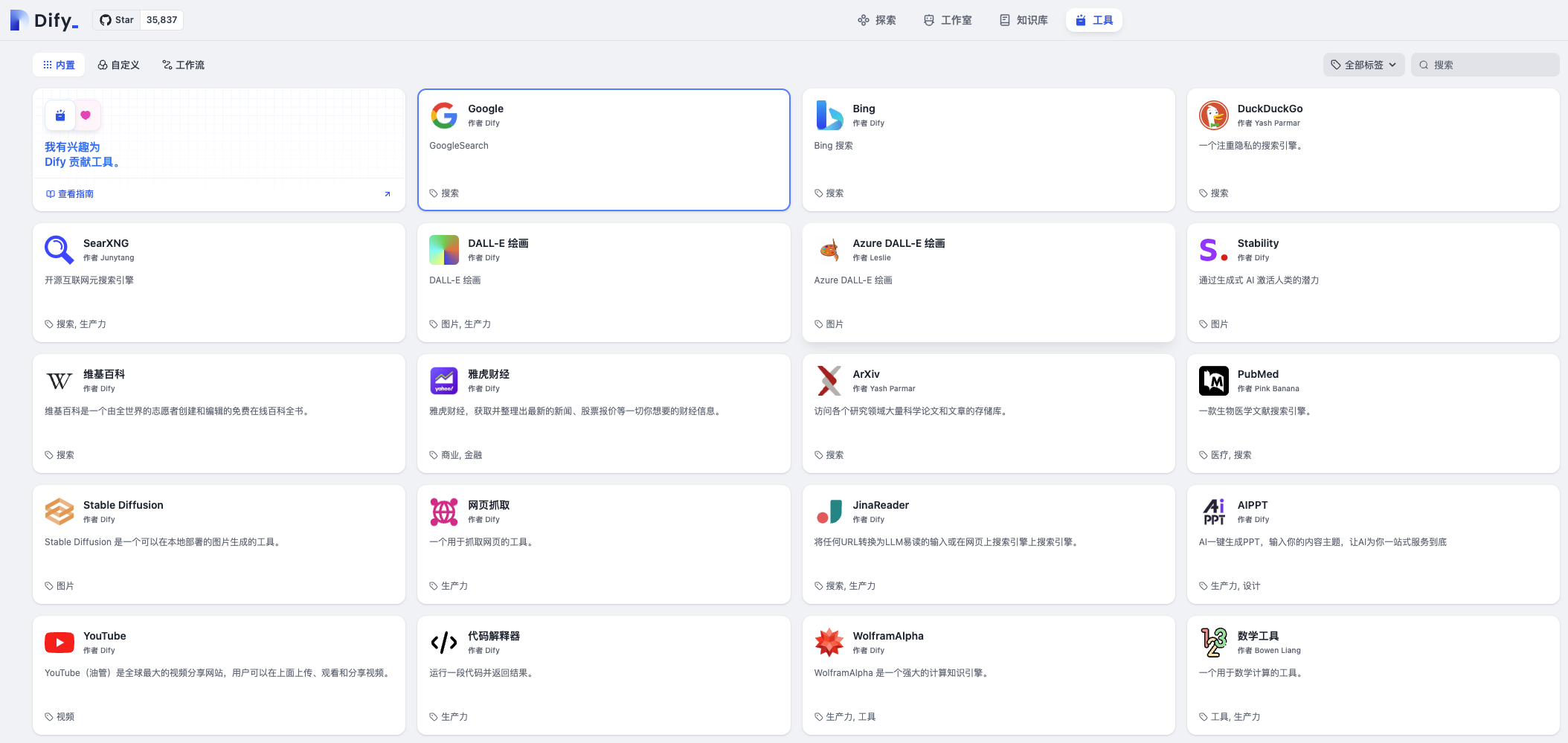Switch to the 自定义 tools tab
The height and width of the screenshot is (743, 1568).
119,65
